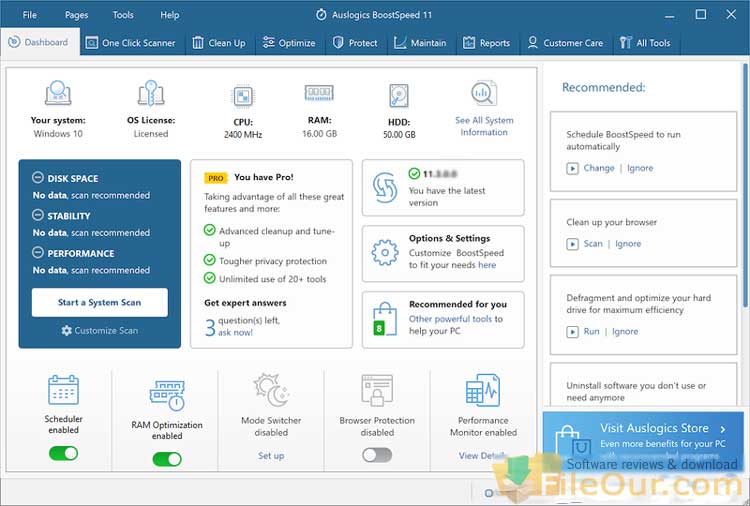Open Other powerful tools link

450,319
